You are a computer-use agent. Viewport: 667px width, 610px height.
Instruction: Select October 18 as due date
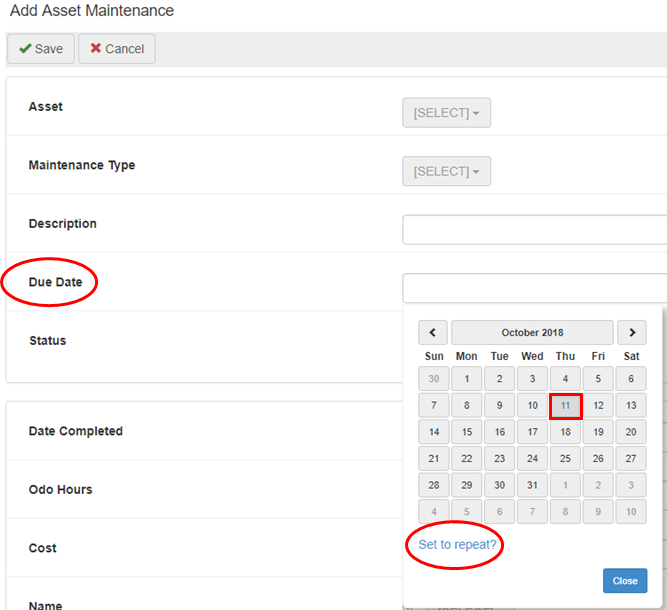pyautogui.click(x=565, y=432)
